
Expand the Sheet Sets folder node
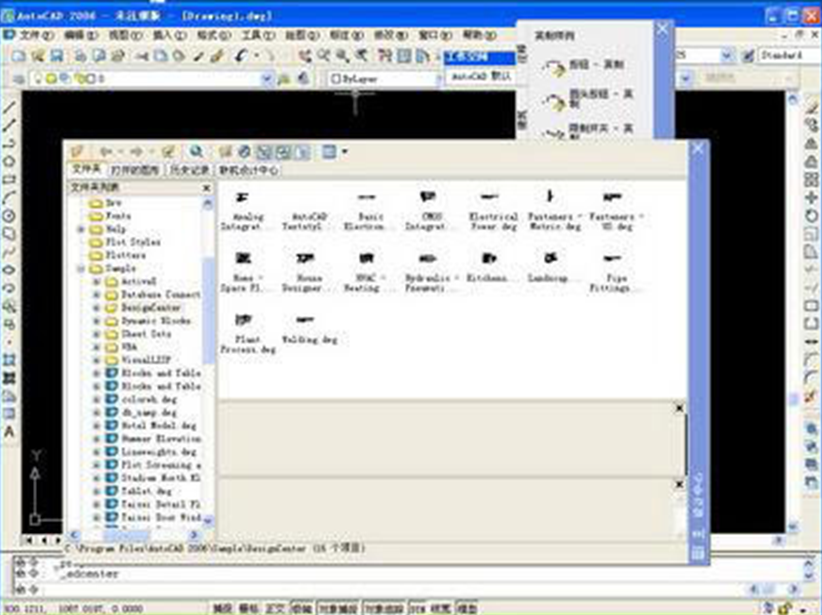pos(97,333)
